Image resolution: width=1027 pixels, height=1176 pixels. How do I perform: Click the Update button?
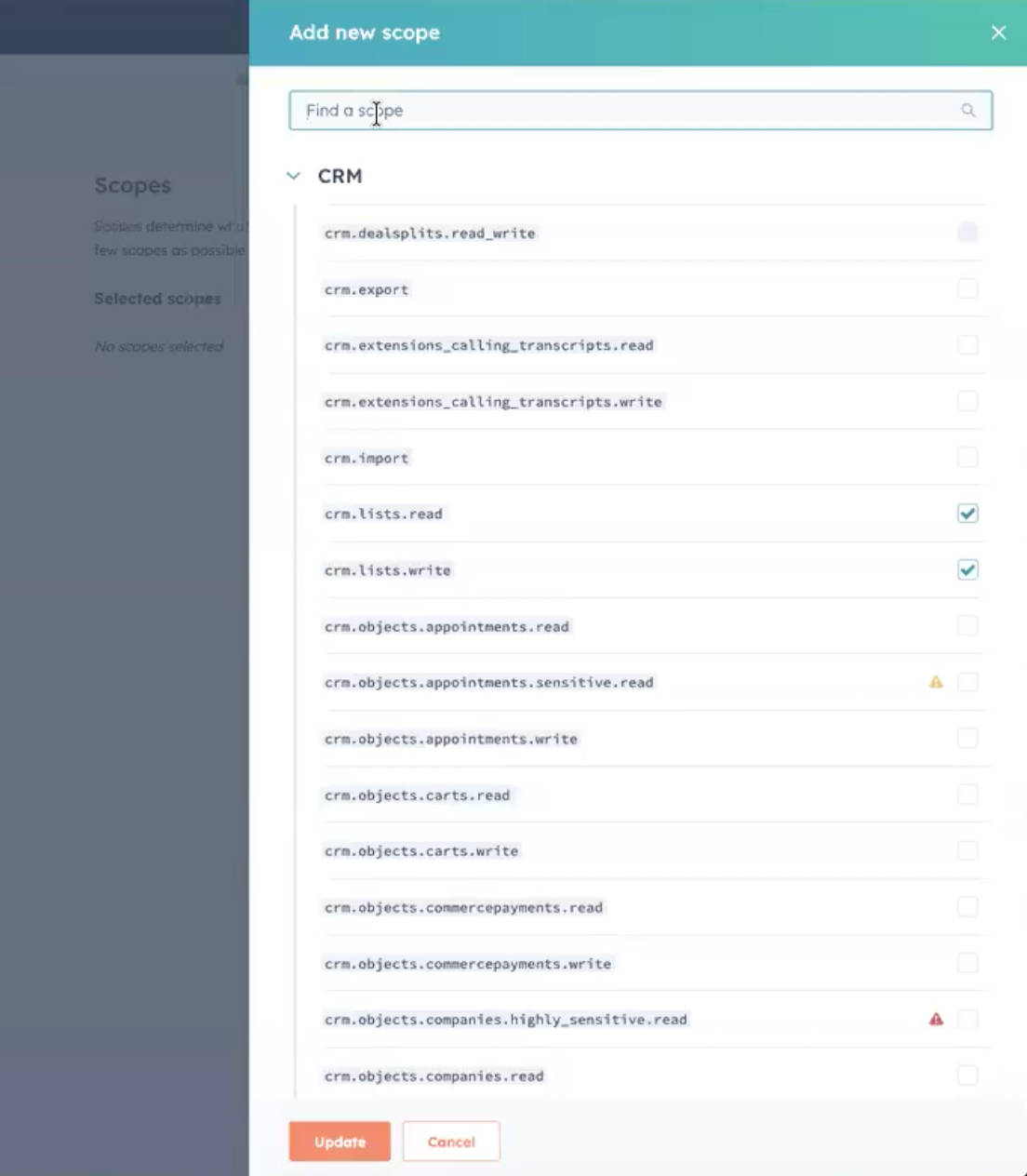340,1142
